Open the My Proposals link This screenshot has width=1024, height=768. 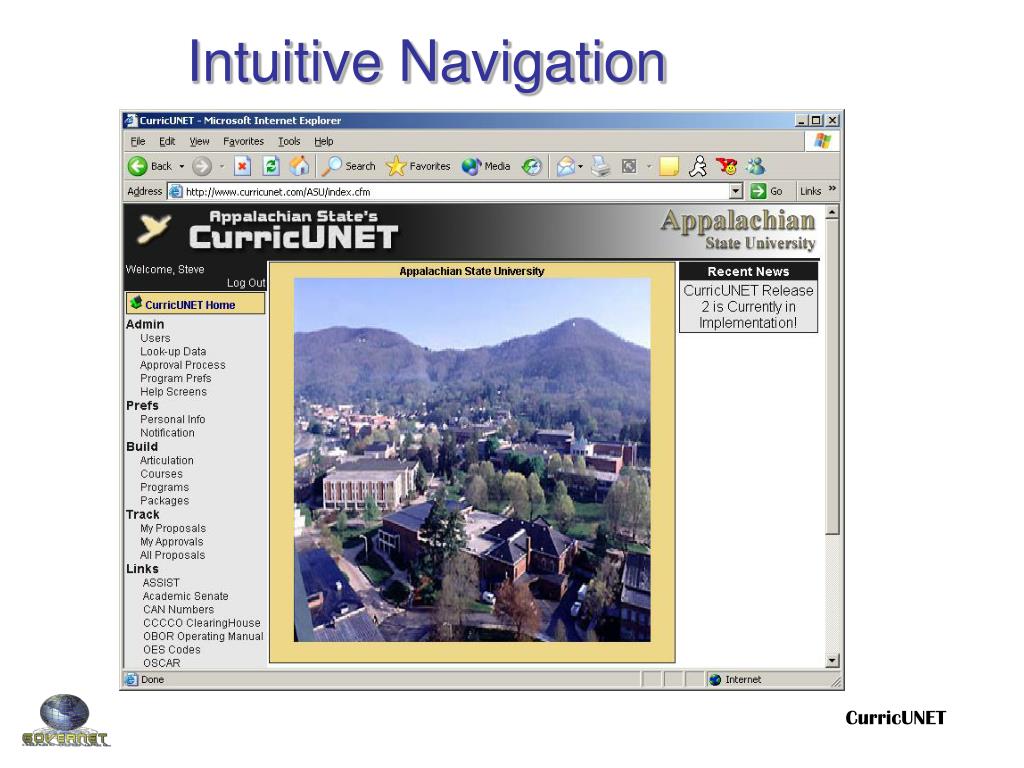point(172,528)
